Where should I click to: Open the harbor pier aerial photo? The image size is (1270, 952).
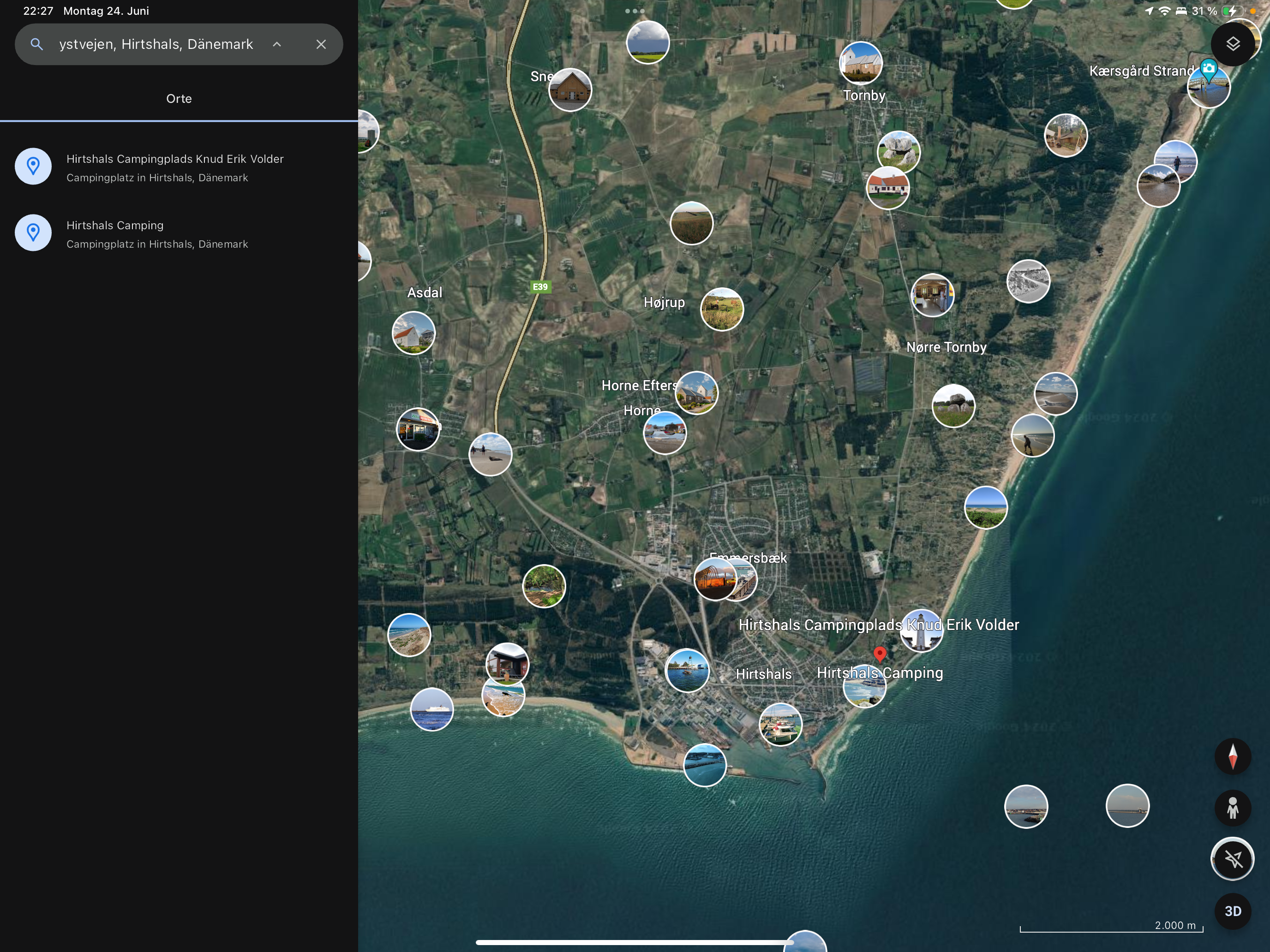pyautogui.click(x=705, y=766)
